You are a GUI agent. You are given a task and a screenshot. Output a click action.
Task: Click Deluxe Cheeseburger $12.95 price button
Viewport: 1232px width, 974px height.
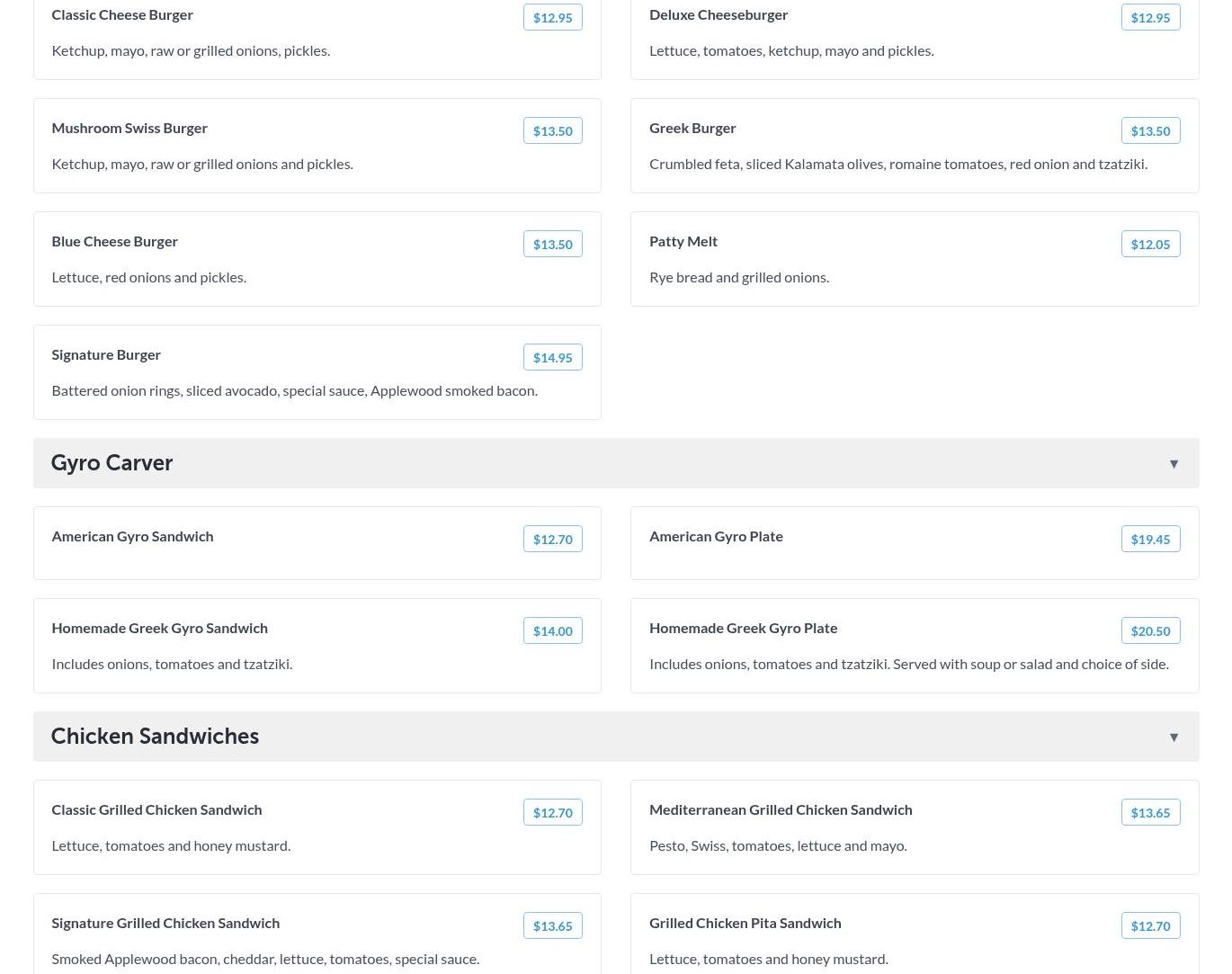(1150, 17)
